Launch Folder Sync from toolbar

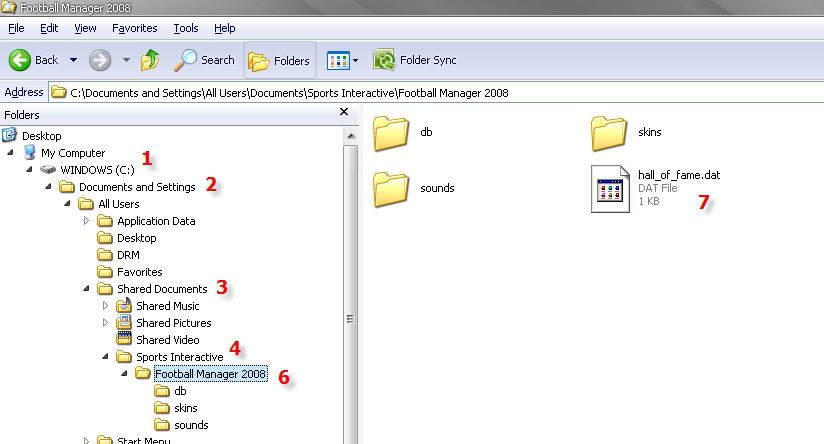(415, 60)
